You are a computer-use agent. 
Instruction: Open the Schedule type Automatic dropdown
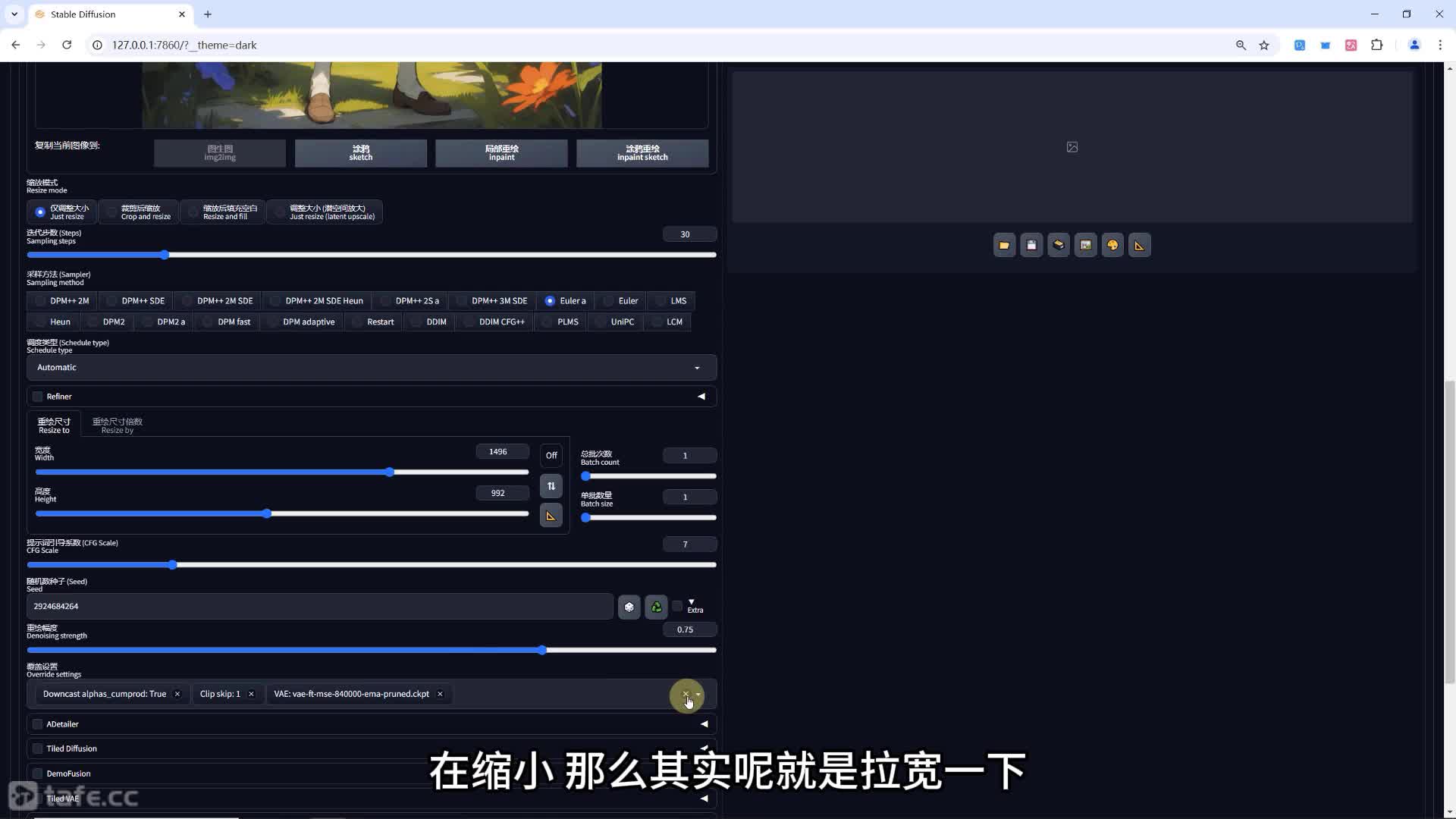372,368
